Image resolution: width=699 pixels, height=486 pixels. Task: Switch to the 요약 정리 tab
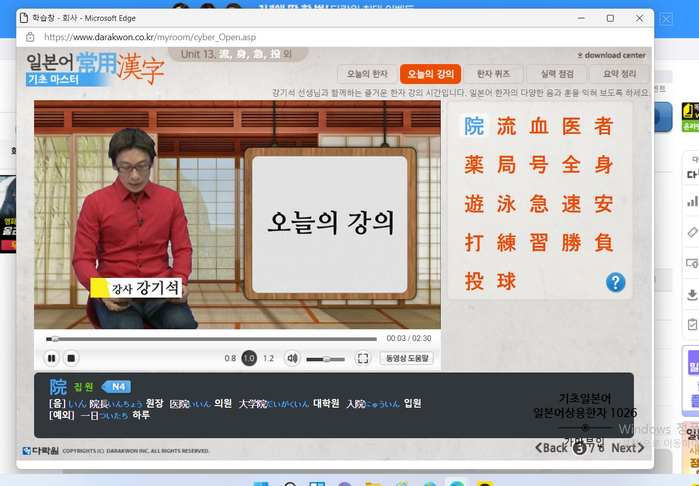[619, 74]
